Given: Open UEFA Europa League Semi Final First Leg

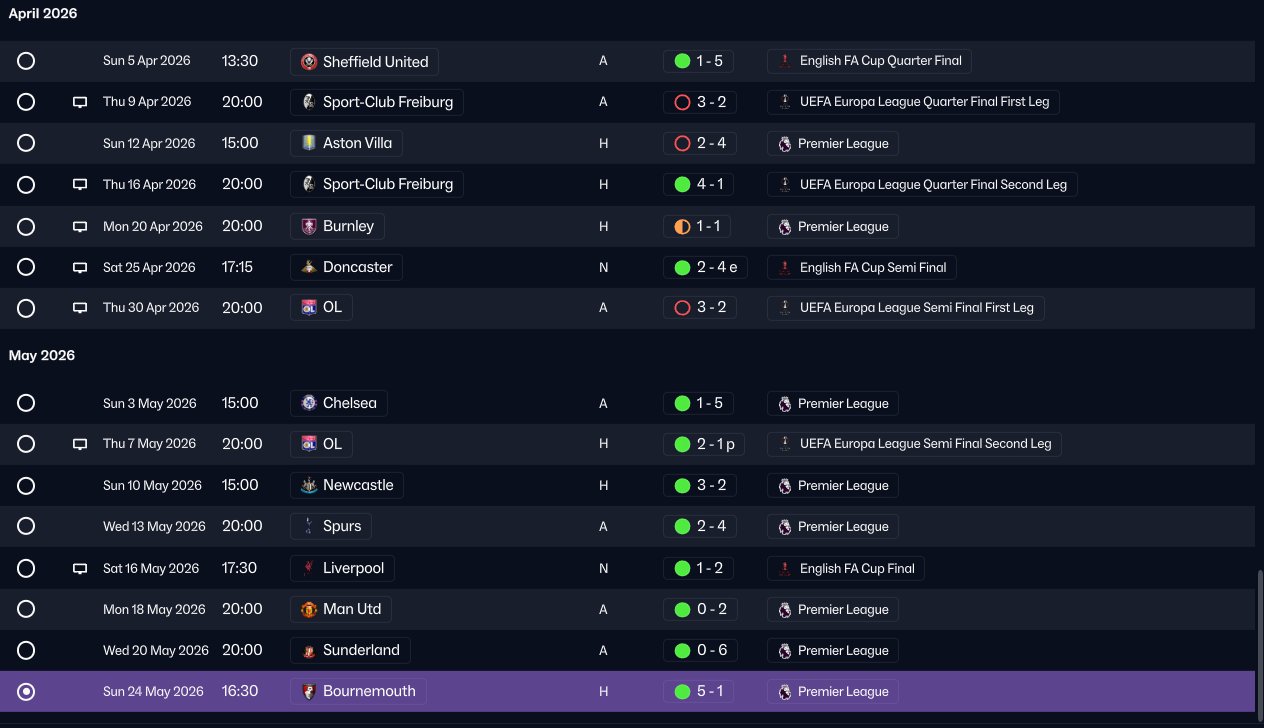Looking at the screenshot, I should tap(906, 308).
